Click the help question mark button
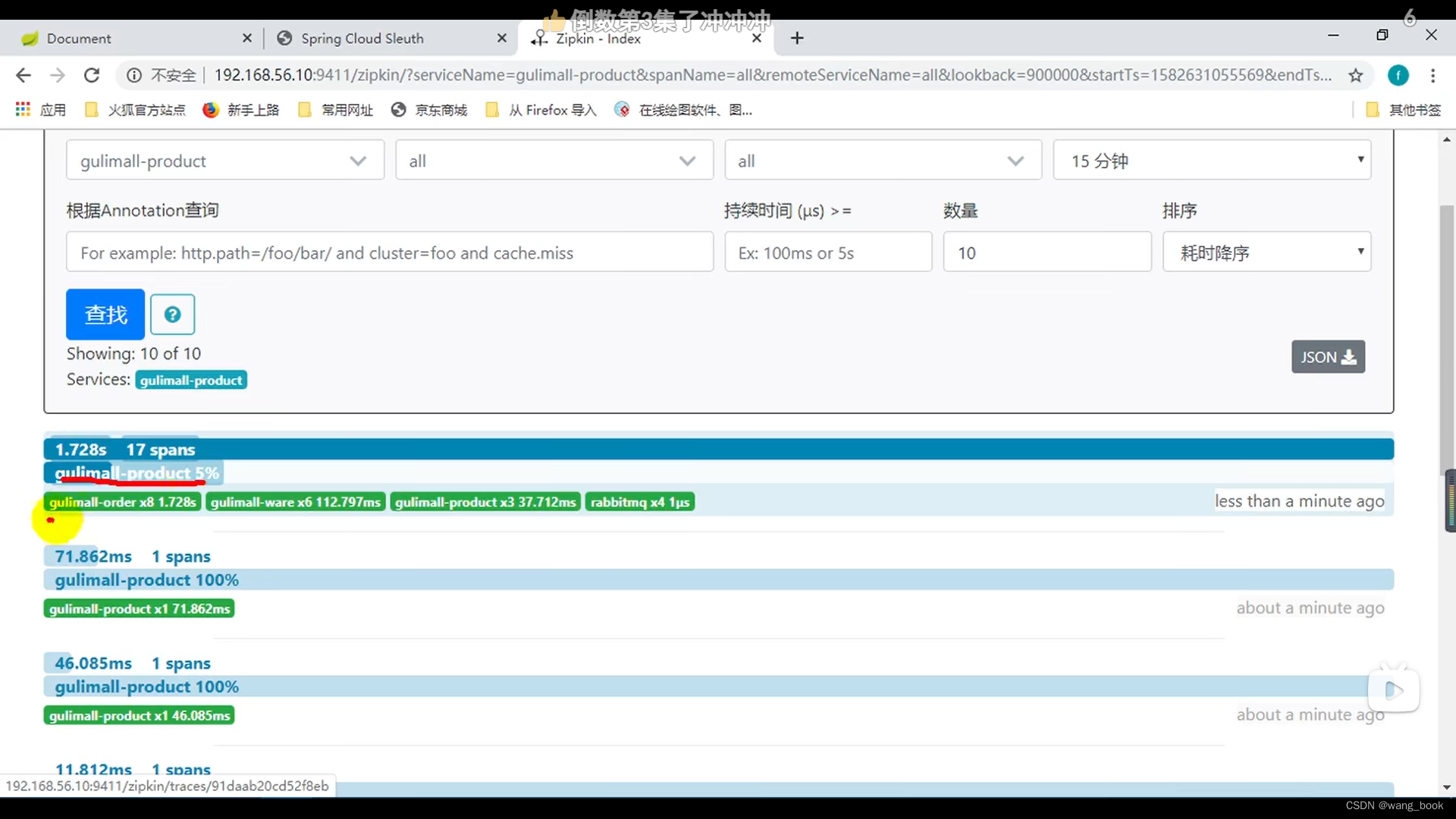Screen dimensions: 1456x819 (x=173, y=314)
